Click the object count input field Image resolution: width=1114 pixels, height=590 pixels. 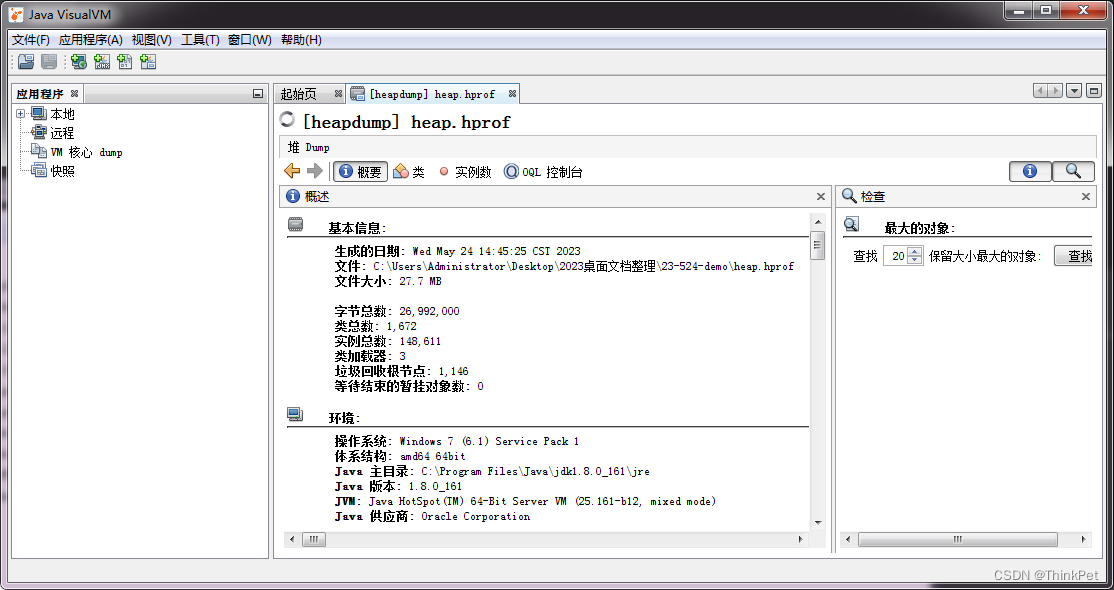coord(895,256)
